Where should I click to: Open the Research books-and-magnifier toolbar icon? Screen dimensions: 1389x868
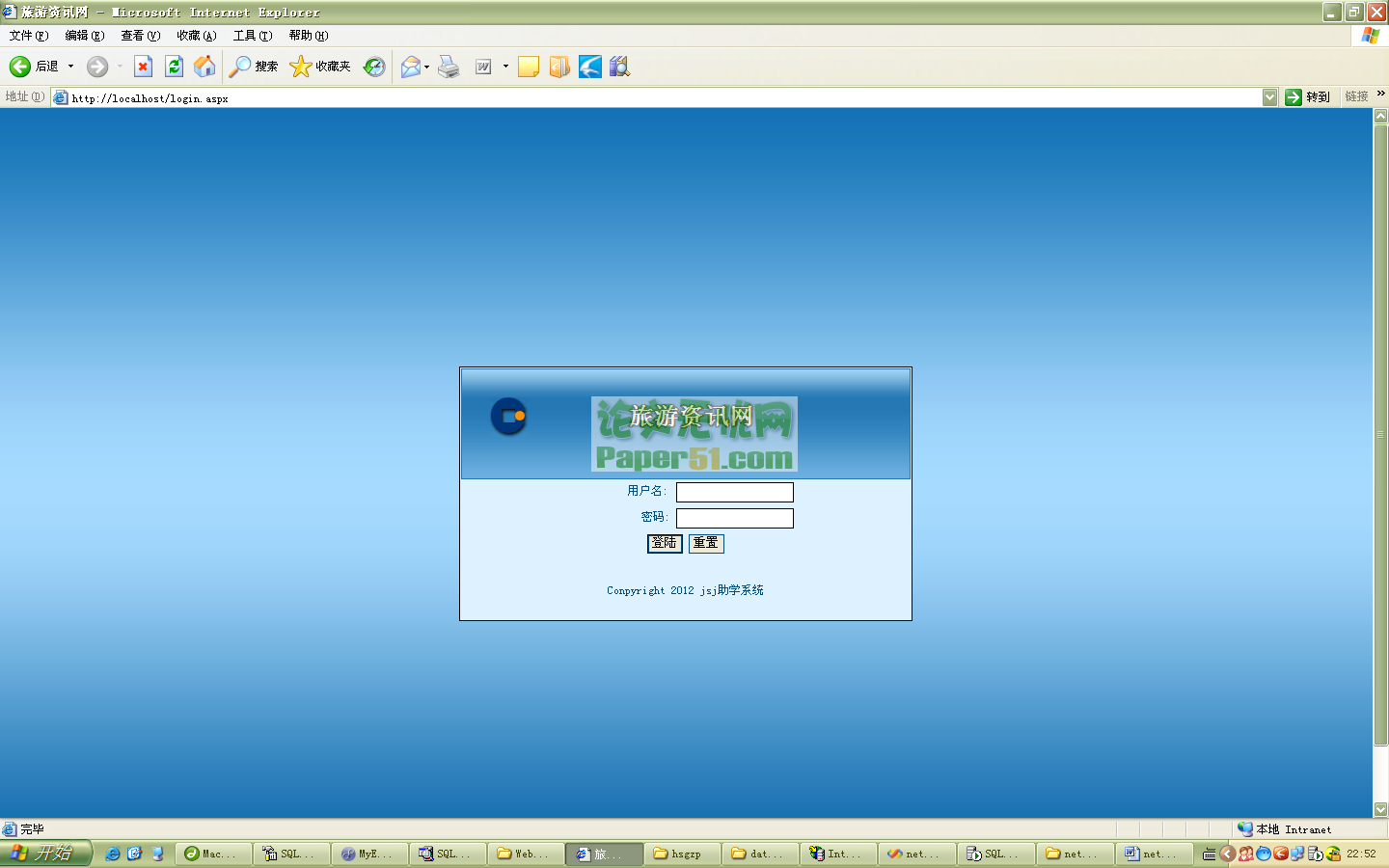[x=619, y=67]
